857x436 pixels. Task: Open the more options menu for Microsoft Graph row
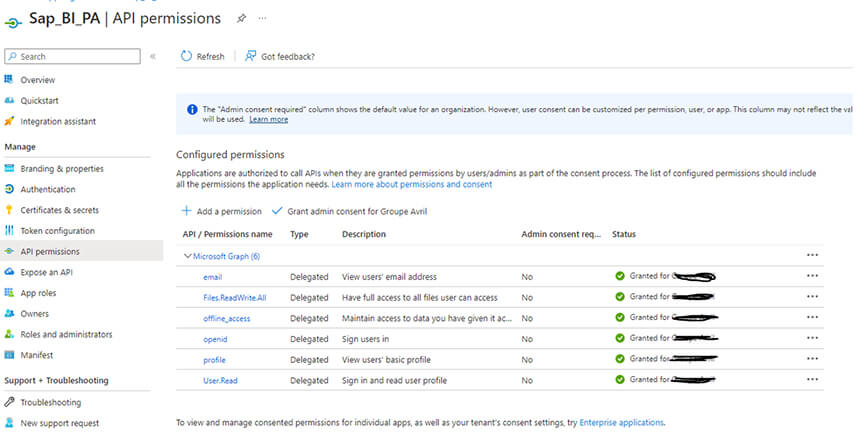[812, 255]
